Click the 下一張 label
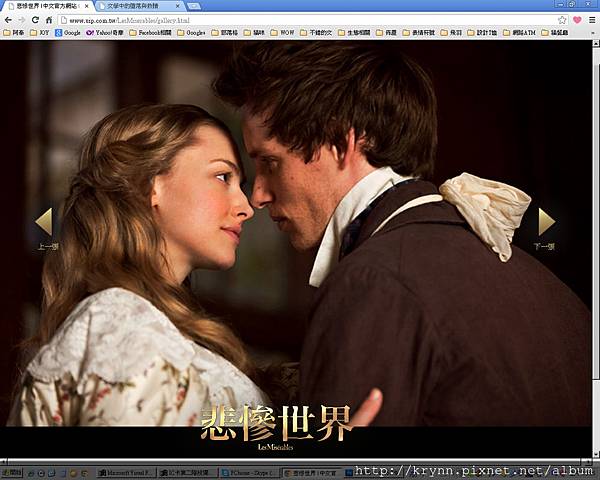 (544, 247)
